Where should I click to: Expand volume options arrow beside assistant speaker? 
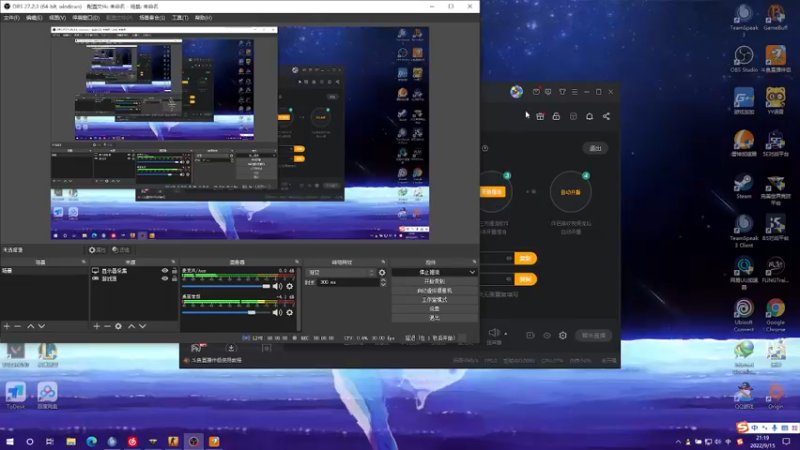click(506, 334)
